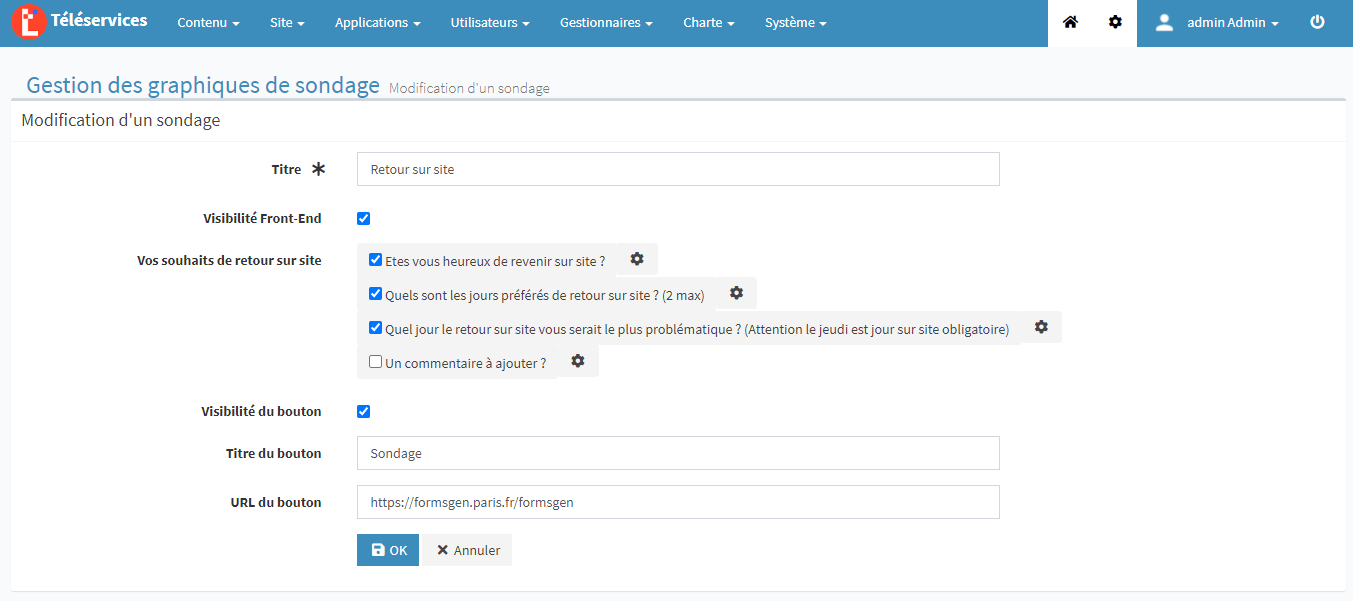This screenshot has height=601, width=1353.
Task: Open gear settings for 'Etes vous heureux' question
Action: point(637,259)
